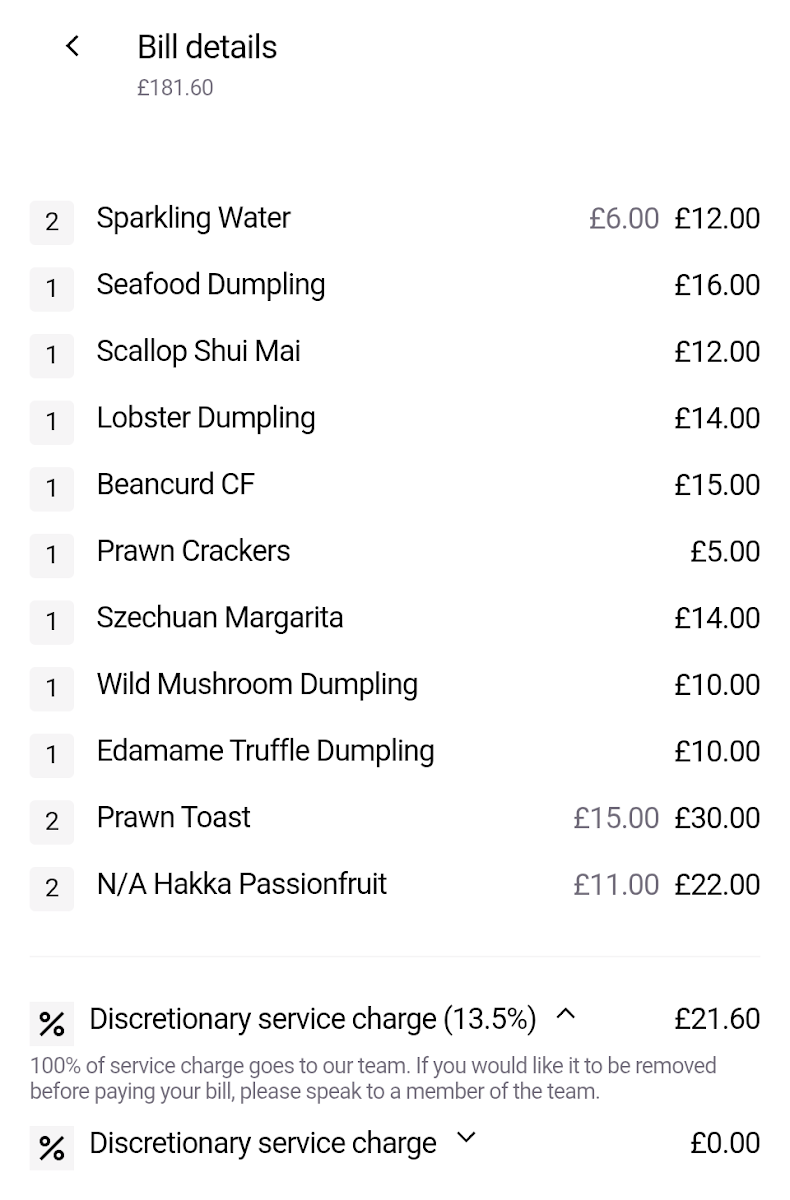Click the Wild Mushroom Dumpling entry
Viewport: 790px width, 1200px height.
[x=257, y=684]
